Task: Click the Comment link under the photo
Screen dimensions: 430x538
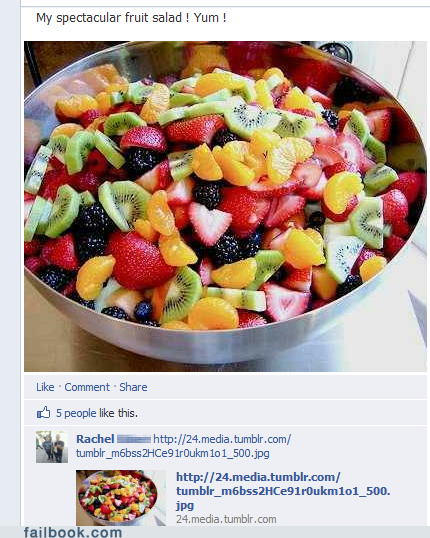Action: click(x=87, y=387)
